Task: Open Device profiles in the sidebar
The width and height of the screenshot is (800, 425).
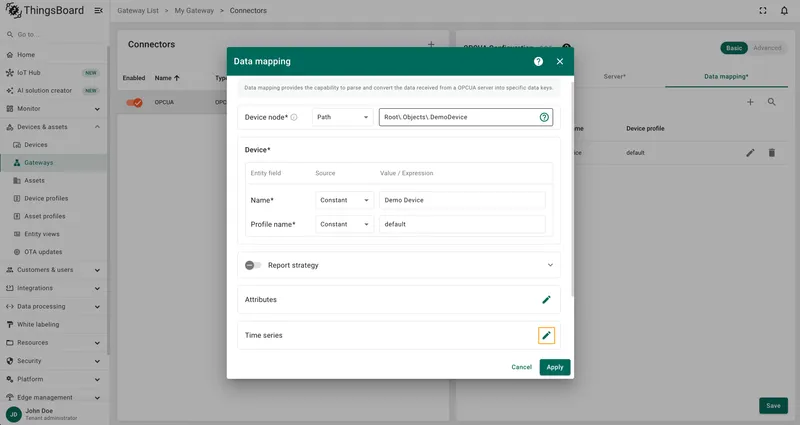Action: point(54,198)
